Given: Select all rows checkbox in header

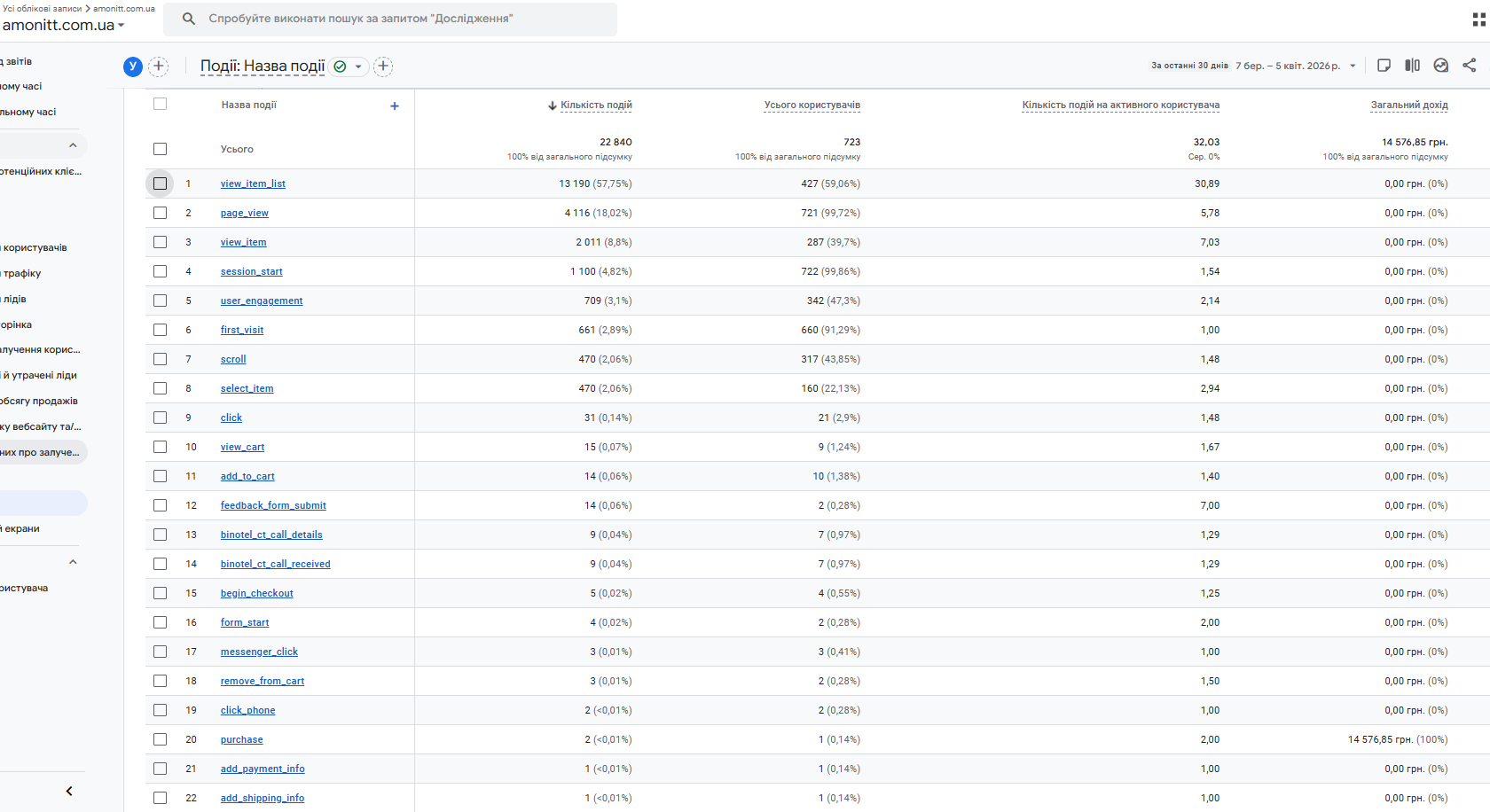Looking at the screenshot, I should [160, 104].
